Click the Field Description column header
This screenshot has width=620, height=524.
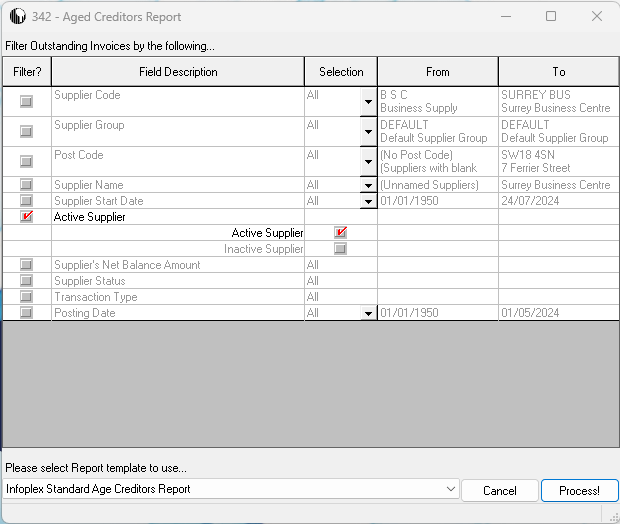click(x=178, y=72)
